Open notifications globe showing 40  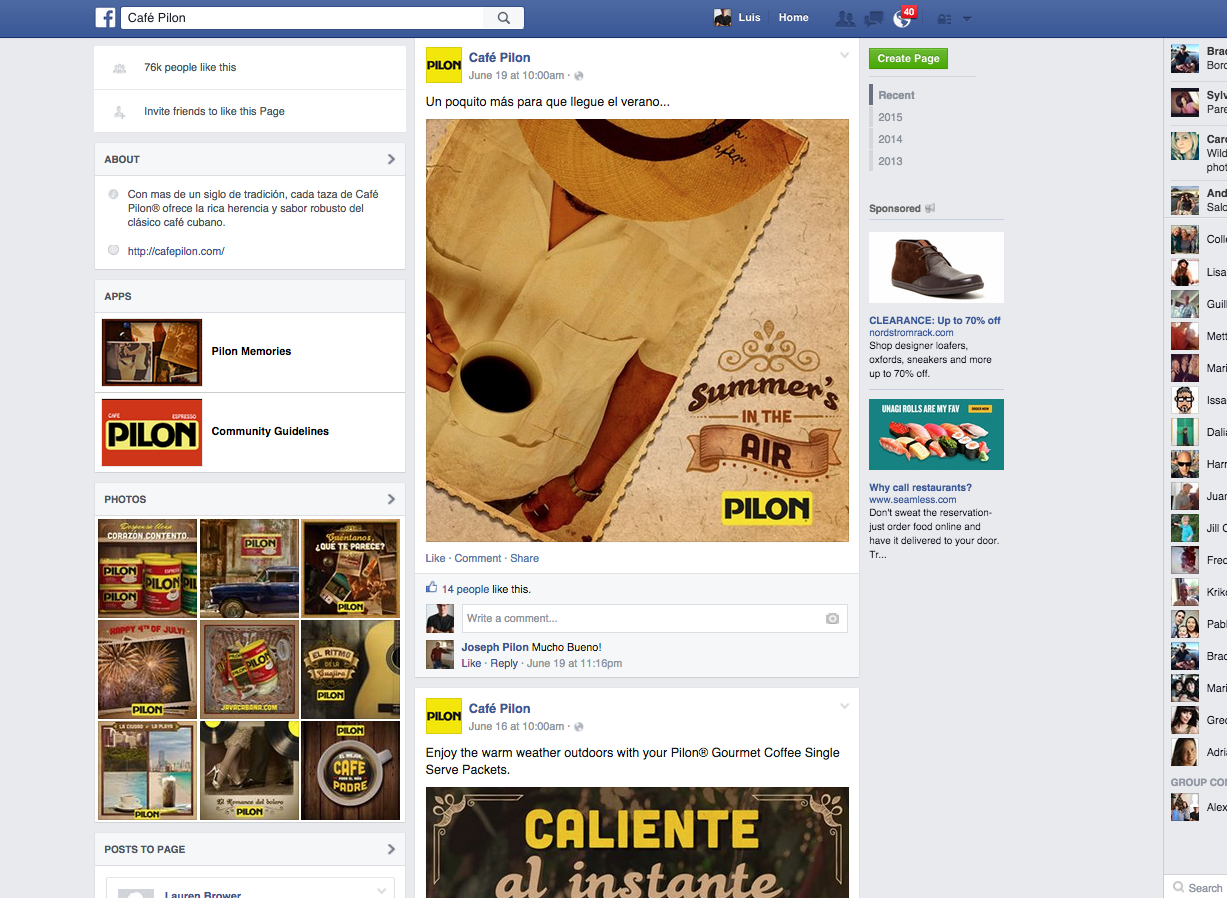pos(903,18)
